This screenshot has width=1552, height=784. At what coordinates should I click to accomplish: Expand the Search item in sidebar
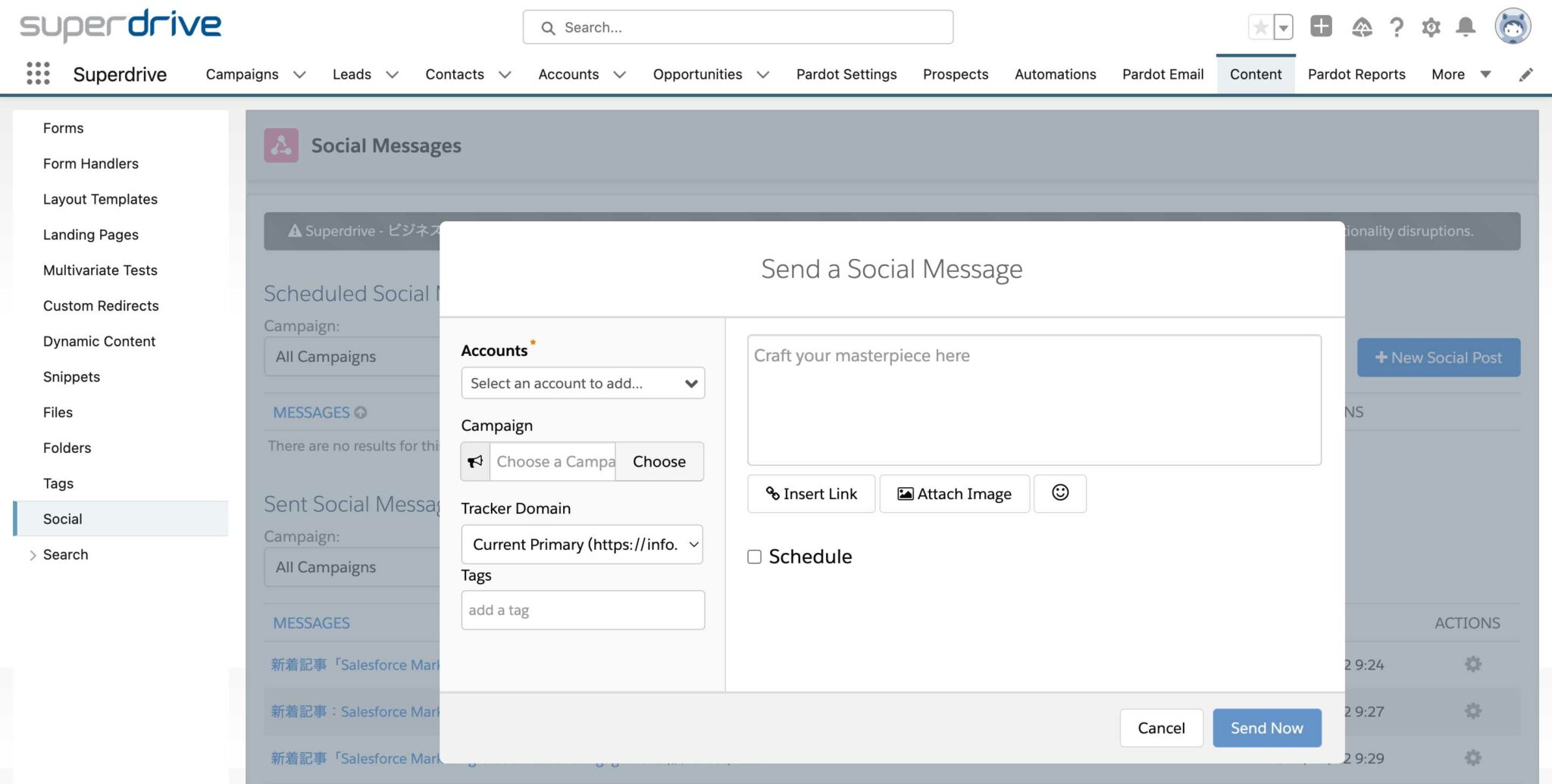33,555
